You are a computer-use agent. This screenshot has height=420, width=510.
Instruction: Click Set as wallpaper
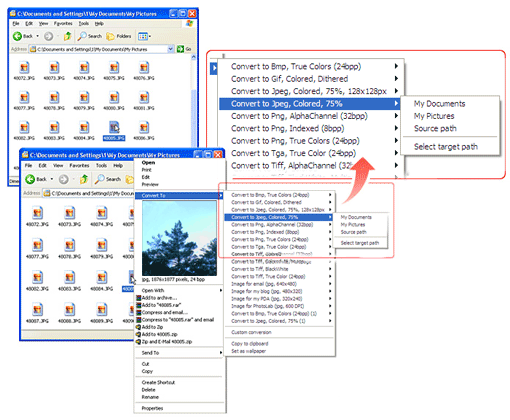[x=249, y=351]
